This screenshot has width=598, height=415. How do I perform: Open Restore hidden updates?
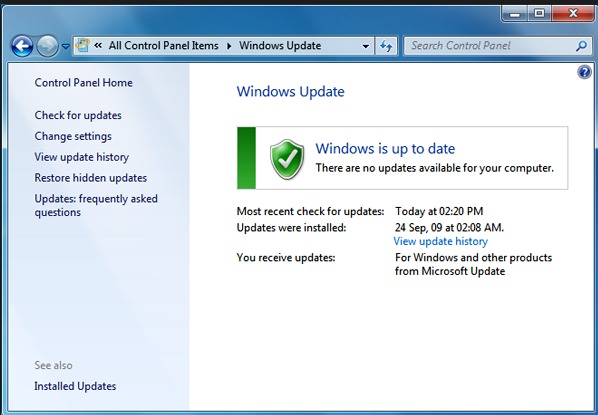pos(91,178)
